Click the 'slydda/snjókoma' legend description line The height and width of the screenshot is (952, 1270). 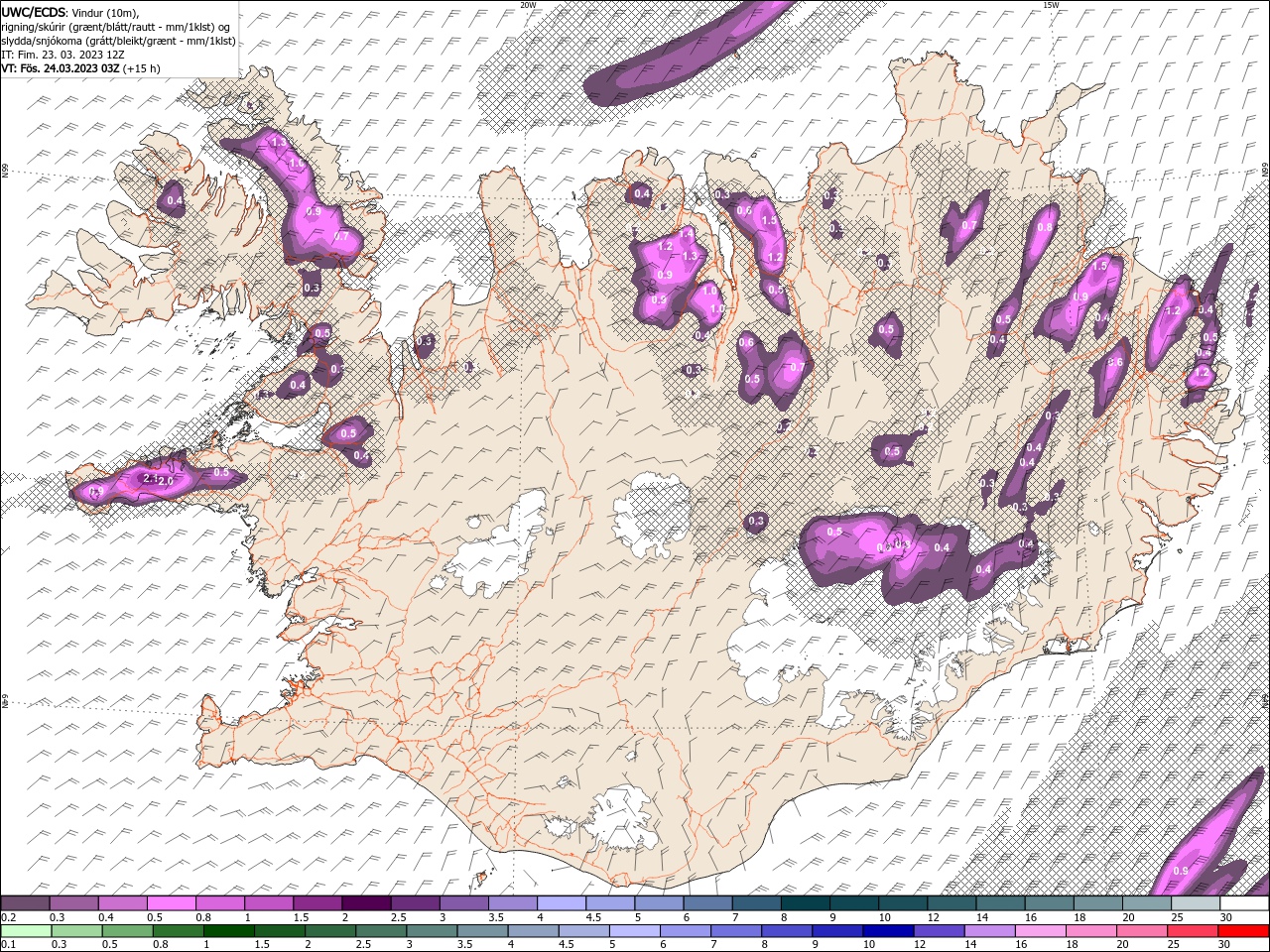[118, 41]
